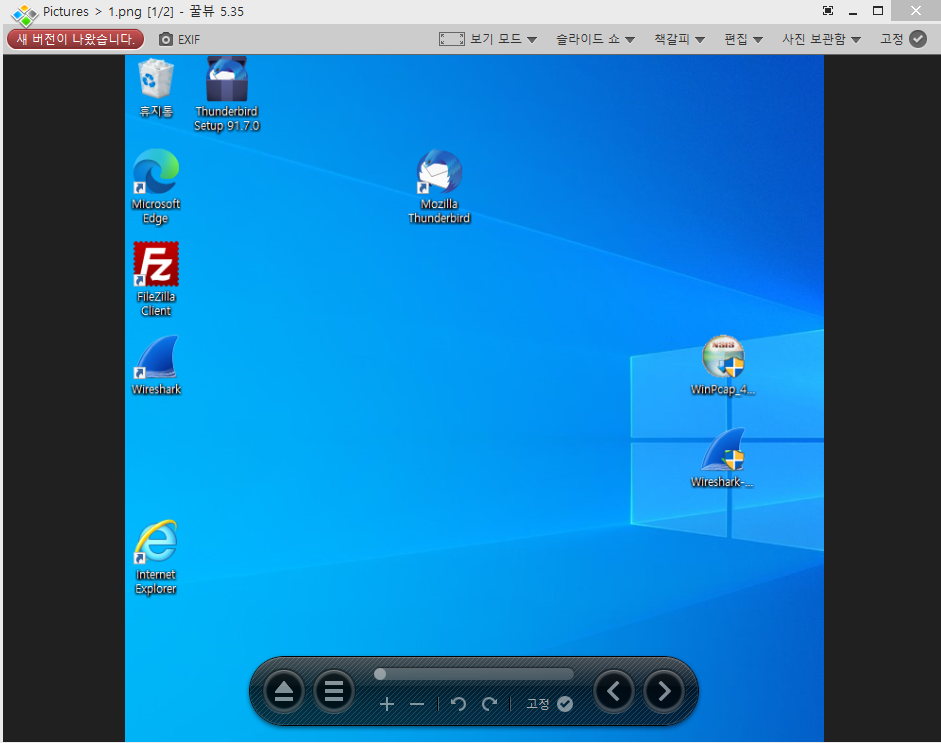Click the Pictures folder in title path
Screen dimensions: 941x743
coord(65,11)
